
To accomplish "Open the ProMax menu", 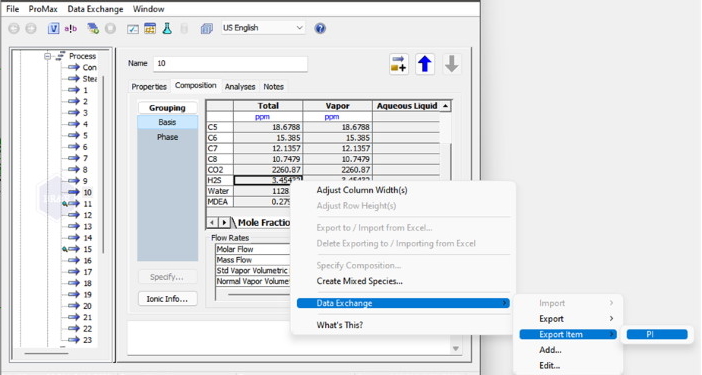I will pos(43,9).
